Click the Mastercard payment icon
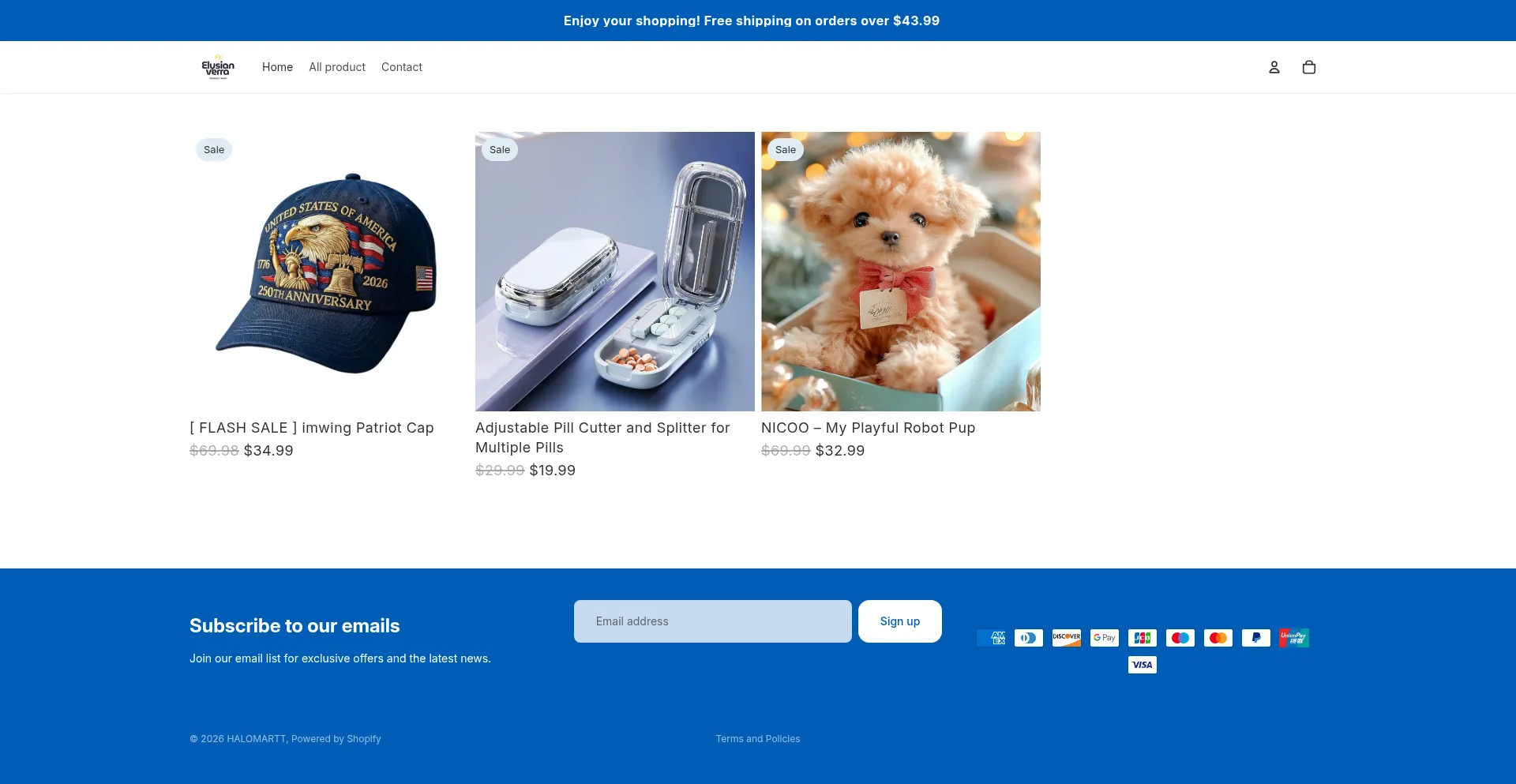The height and width of the screenshot is (784, 1516). [x=1218, y=638]
